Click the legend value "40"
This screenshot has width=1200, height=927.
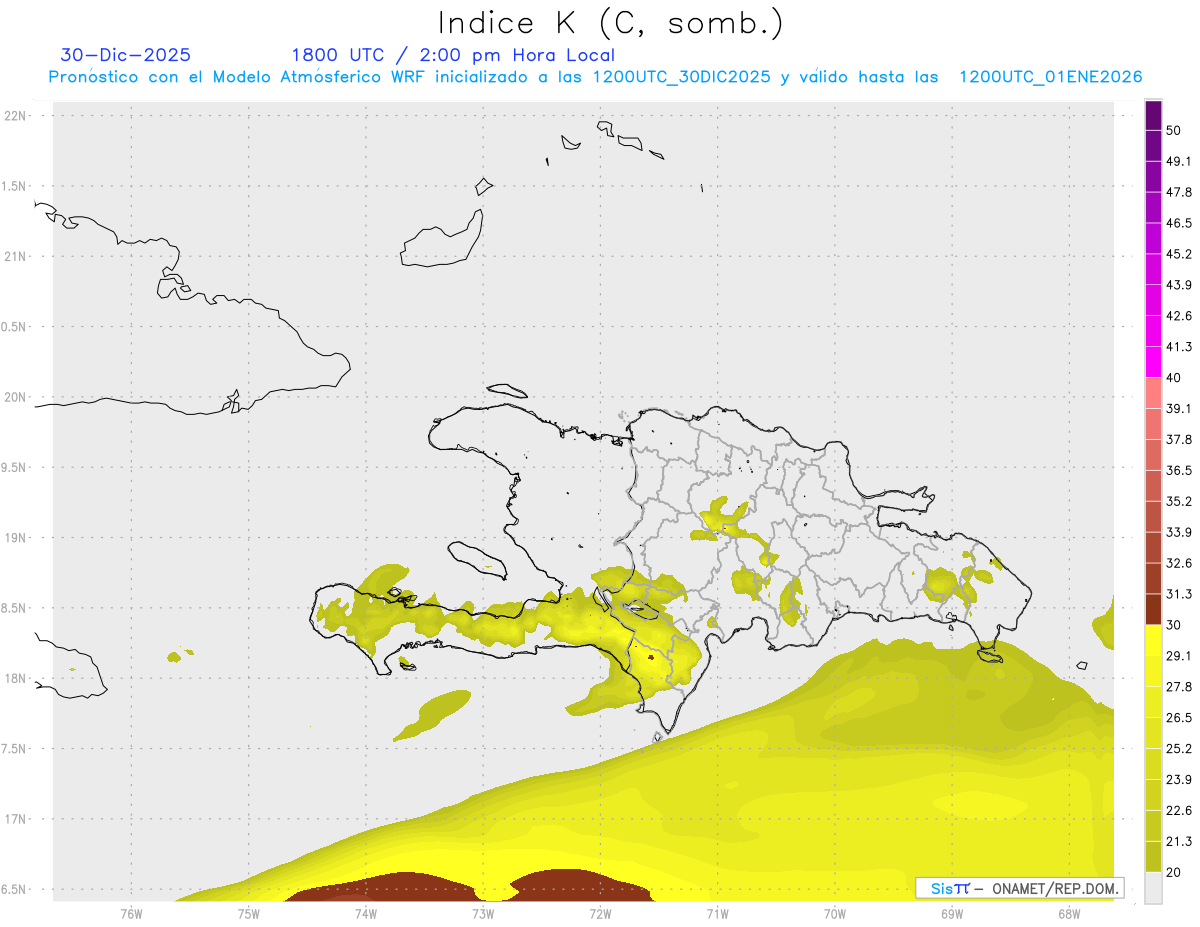pos(1174,378)
